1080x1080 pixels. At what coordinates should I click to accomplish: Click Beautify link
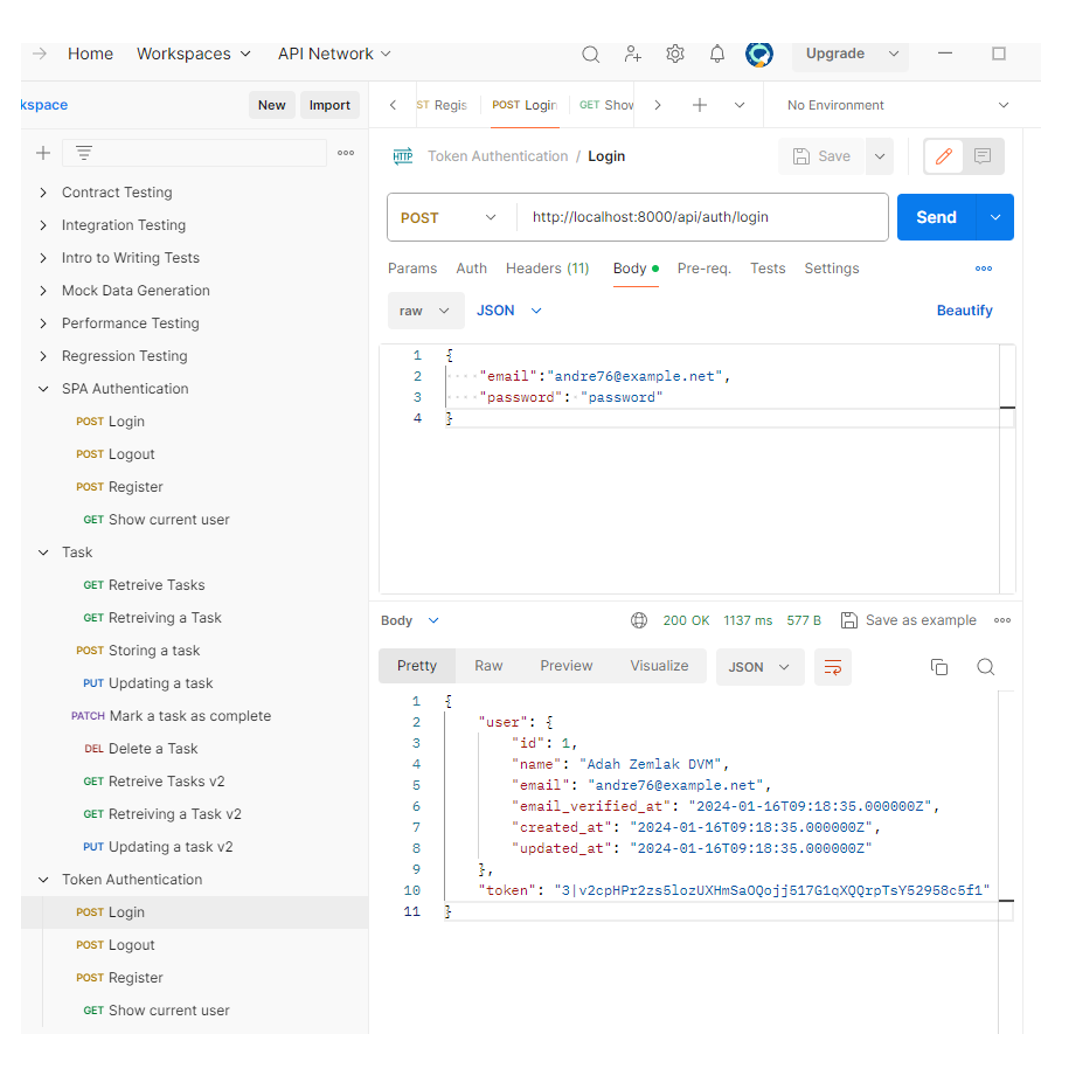point(964,311)
